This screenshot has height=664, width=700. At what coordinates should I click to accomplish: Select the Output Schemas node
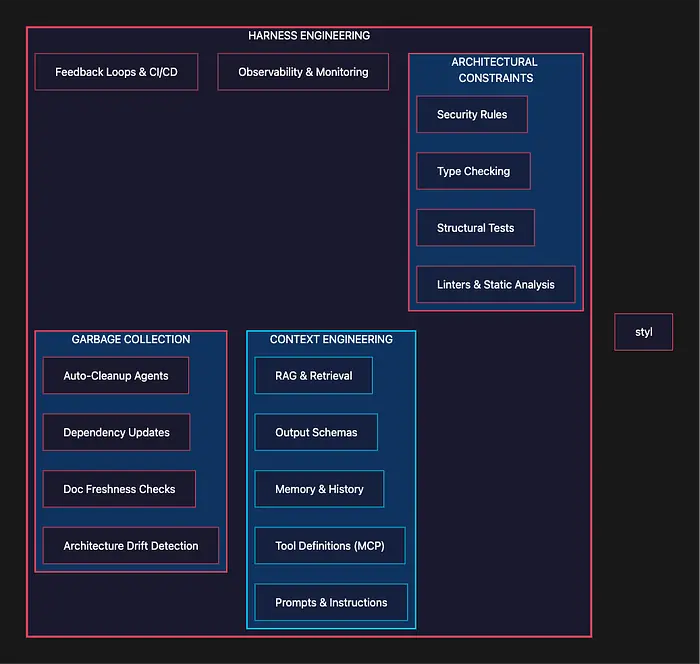[x=316, y=433]
